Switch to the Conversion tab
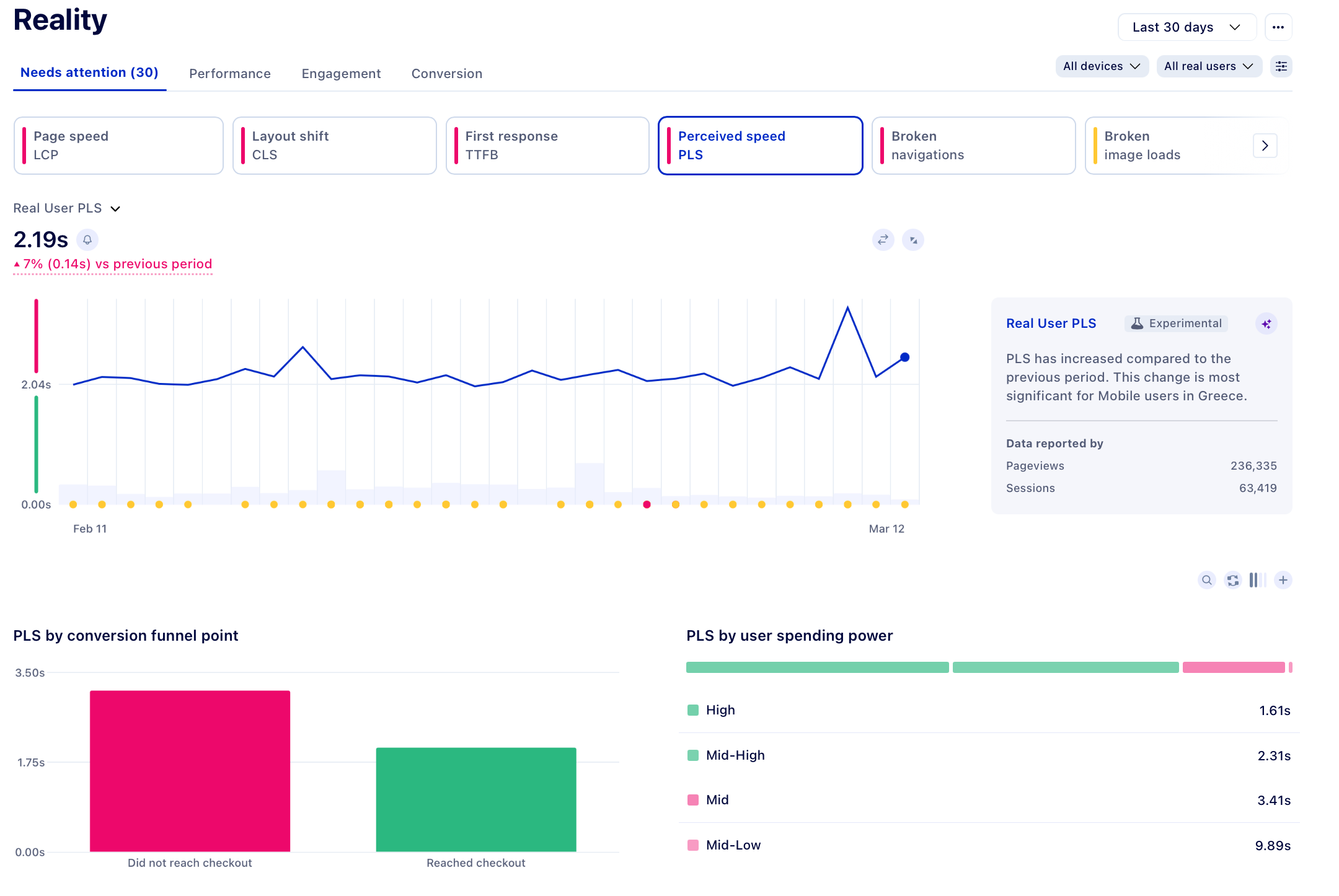 447,74
